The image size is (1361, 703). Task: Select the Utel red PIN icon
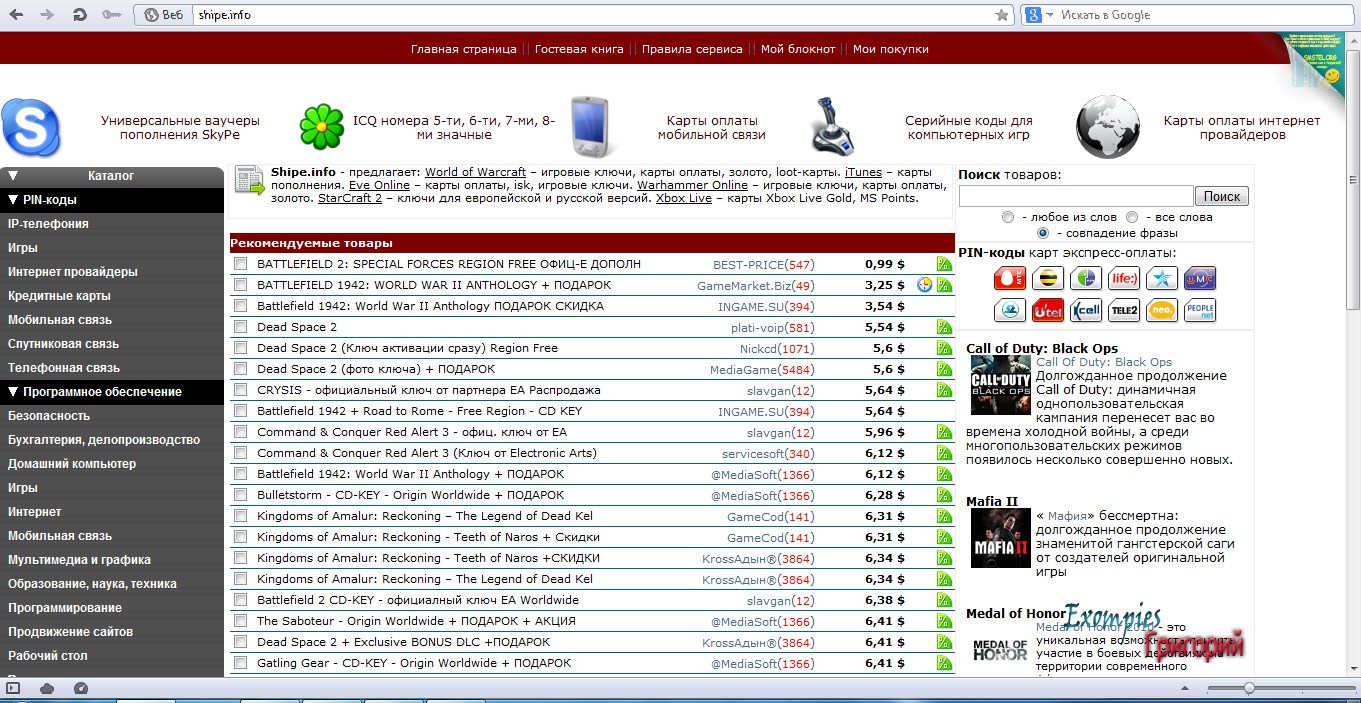(x=1048, y=310)
